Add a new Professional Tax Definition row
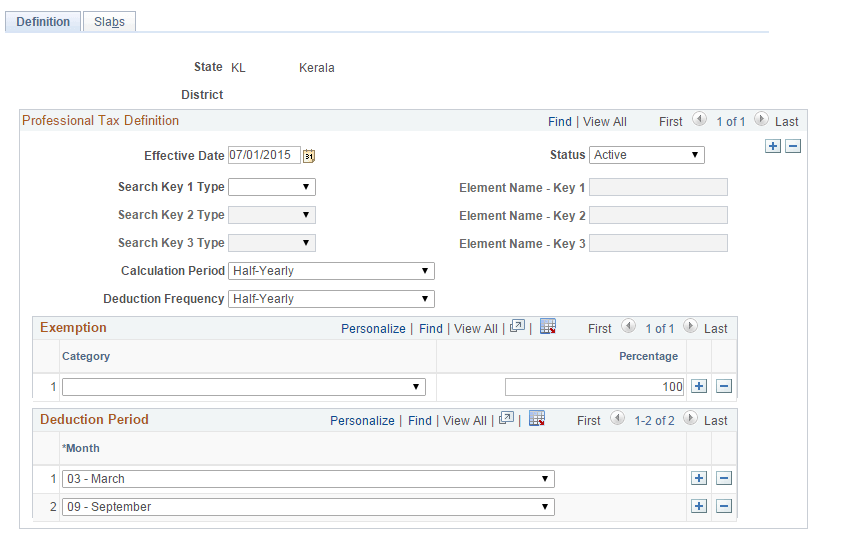Screen dimensions: 861x542 coord(773,146)
